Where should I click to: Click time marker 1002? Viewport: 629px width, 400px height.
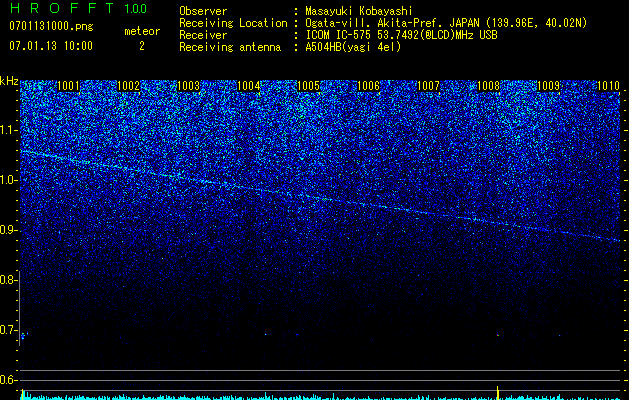(128, 86)
